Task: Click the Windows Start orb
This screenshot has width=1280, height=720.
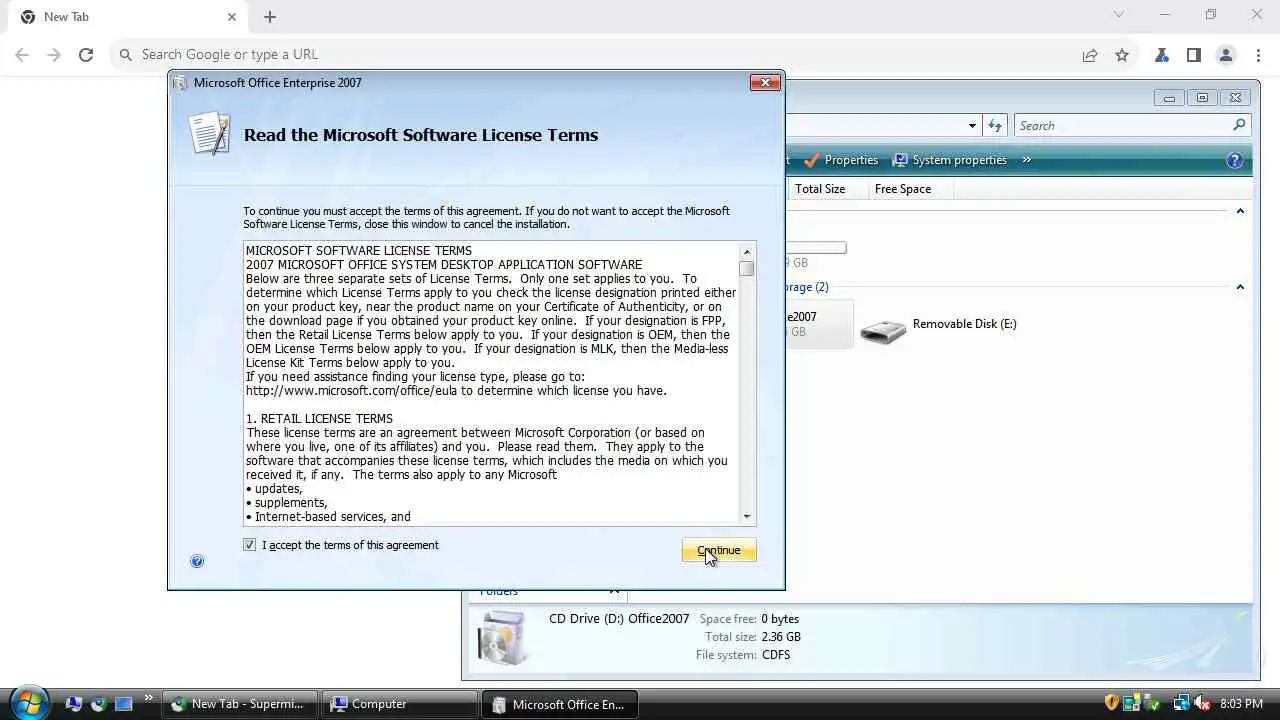Action: [28, 703]
